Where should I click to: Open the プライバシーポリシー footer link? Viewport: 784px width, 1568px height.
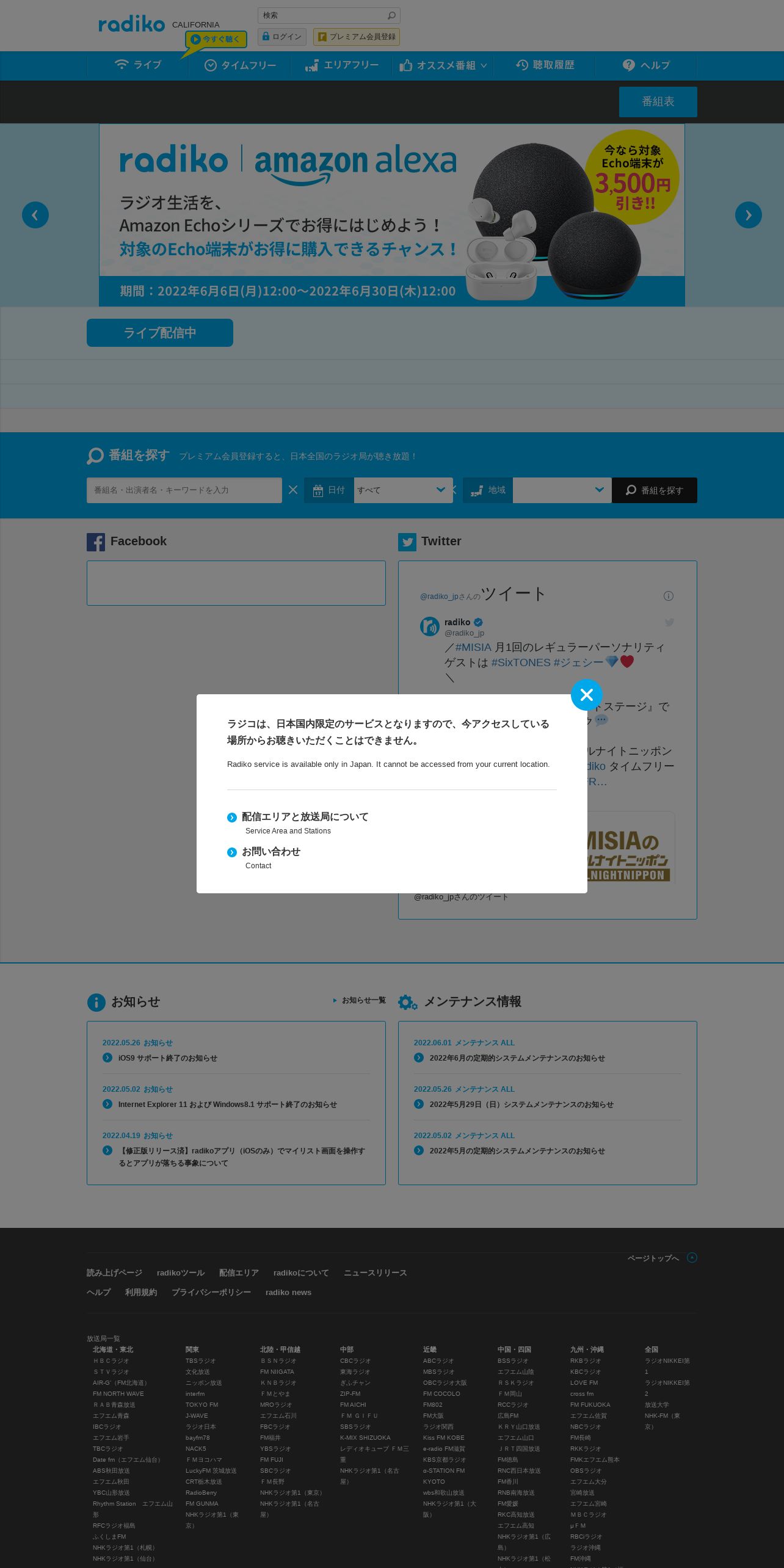pyautogui.click(x=211, y=1292)
